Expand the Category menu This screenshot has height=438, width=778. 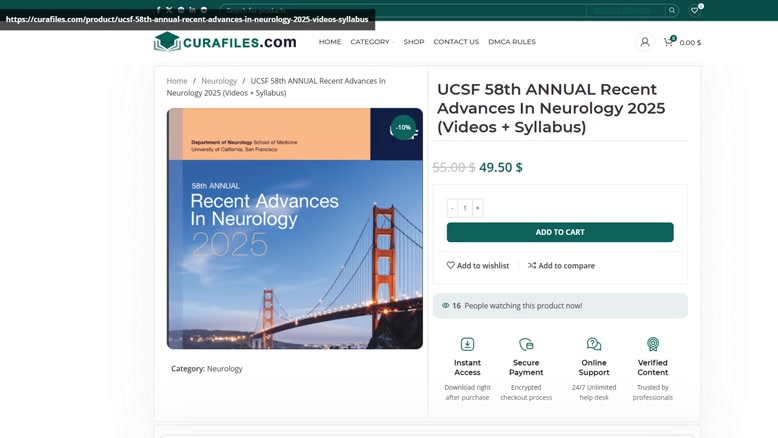coord(372,42)
